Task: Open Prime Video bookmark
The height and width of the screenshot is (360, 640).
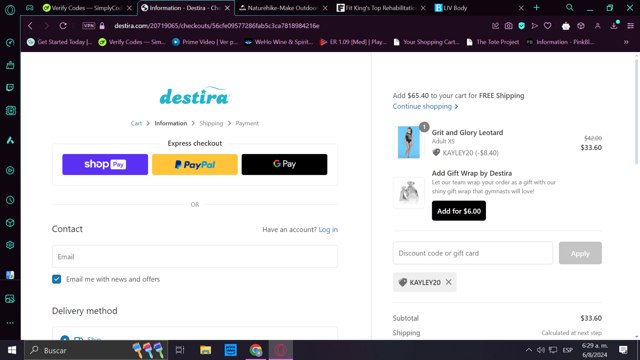Action: [x=205, y=42]
